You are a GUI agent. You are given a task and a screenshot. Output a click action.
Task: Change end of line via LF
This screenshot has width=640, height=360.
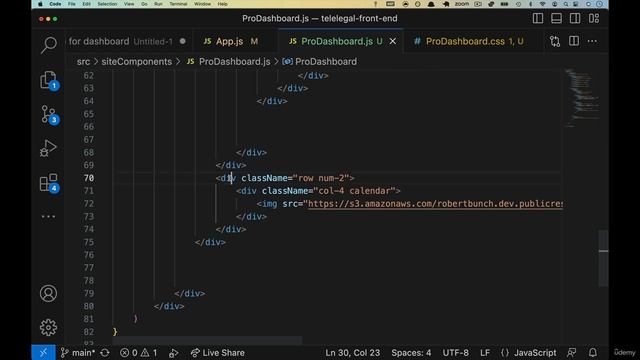(x=485, y=353)
